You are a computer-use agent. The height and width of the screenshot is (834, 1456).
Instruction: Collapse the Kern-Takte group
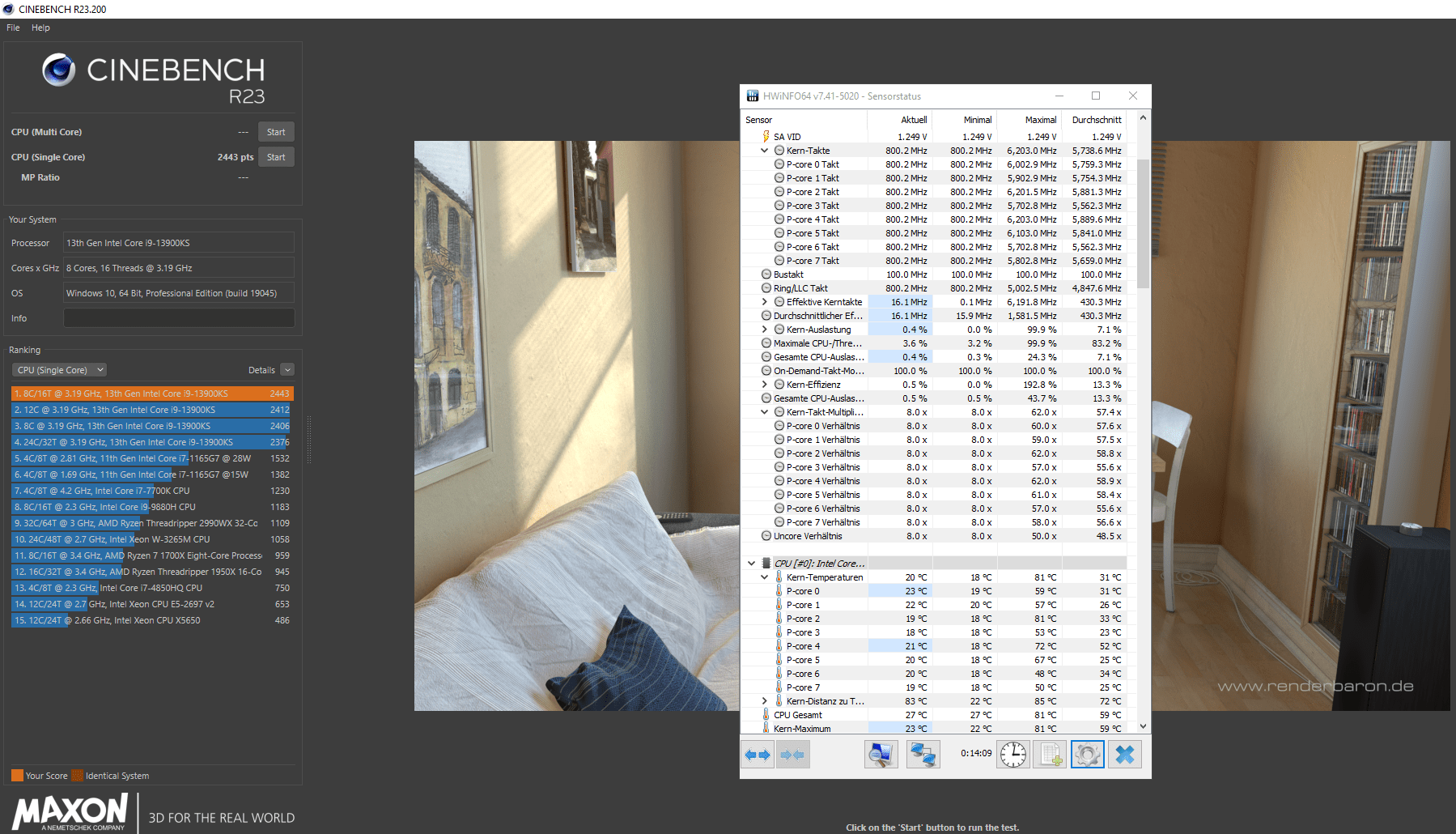point(764,151)
